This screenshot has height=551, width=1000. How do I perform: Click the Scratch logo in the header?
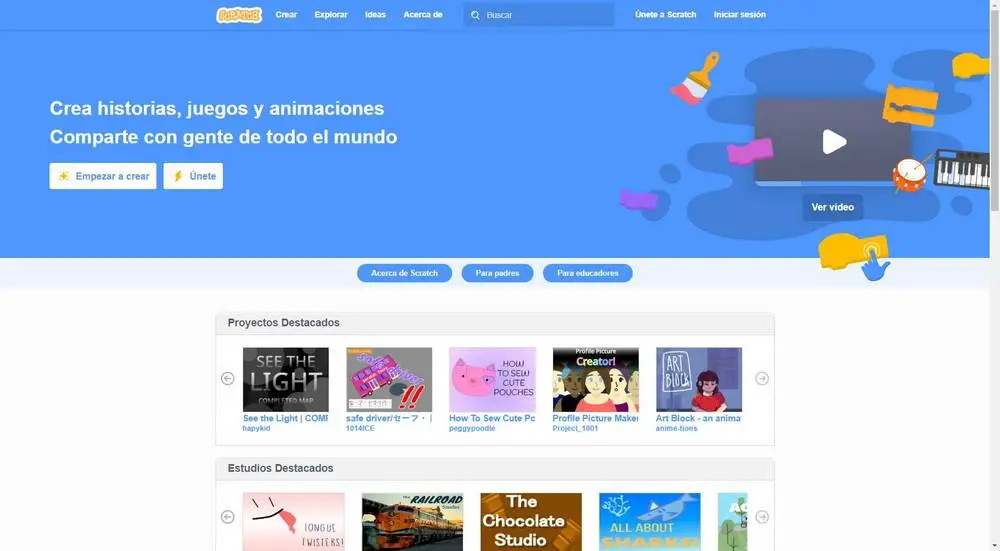[x=239, y=15]
